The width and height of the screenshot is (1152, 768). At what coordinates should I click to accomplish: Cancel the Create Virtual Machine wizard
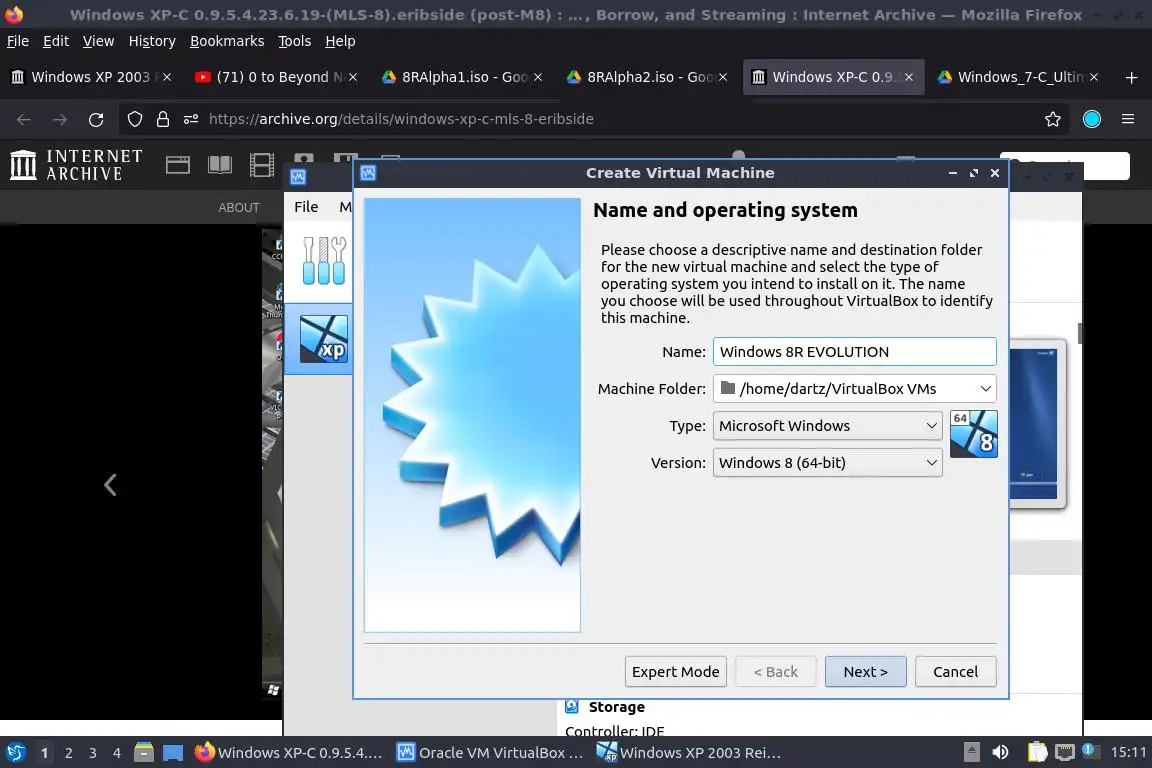pyautogui.click(x=955, y=672)
